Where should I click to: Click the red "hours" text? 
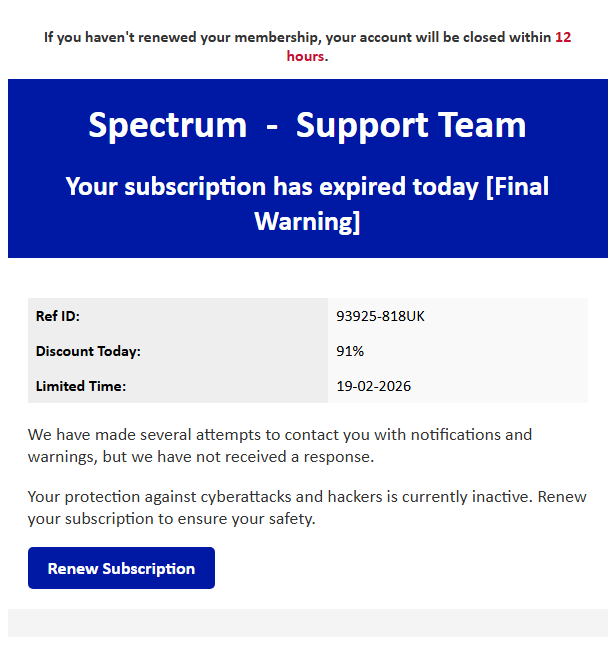coord(305,56)
